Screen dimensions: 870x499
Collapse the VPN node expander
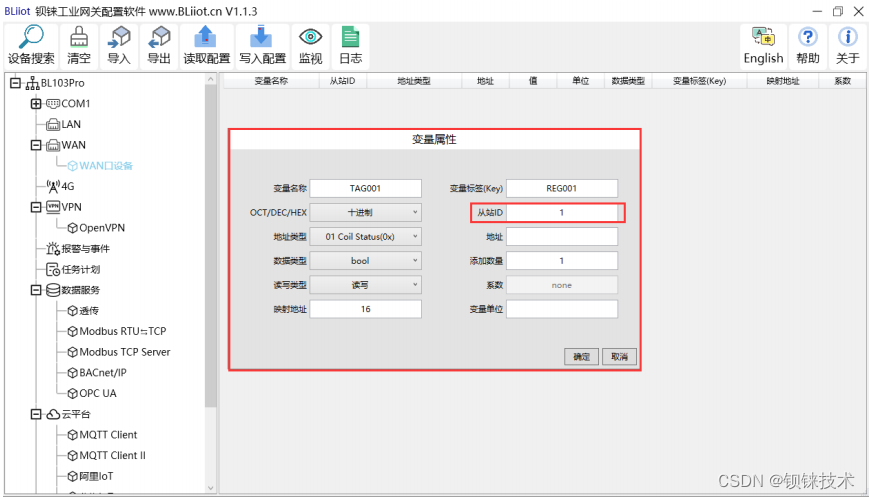click(x=36, y=207)
